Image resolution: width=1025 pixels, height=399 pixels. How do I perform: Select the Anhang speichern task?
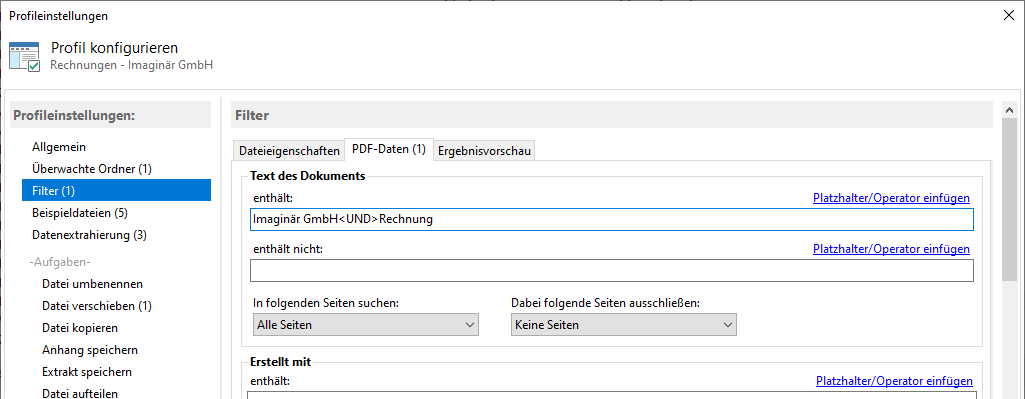pyautogui.click(x=90, y=350)
